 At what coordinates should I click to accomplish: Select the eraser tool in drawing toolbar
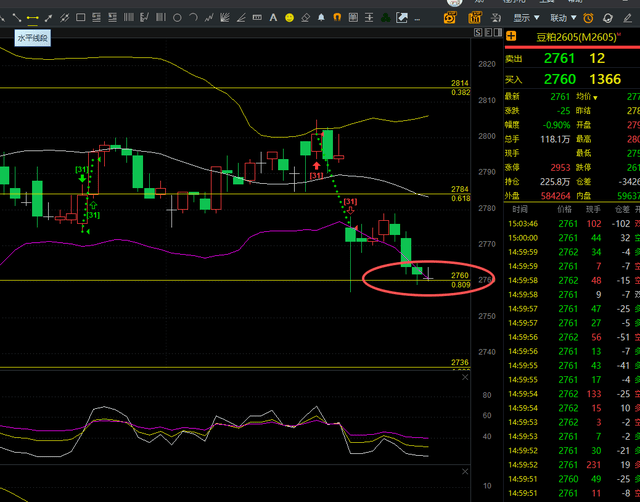306,18
